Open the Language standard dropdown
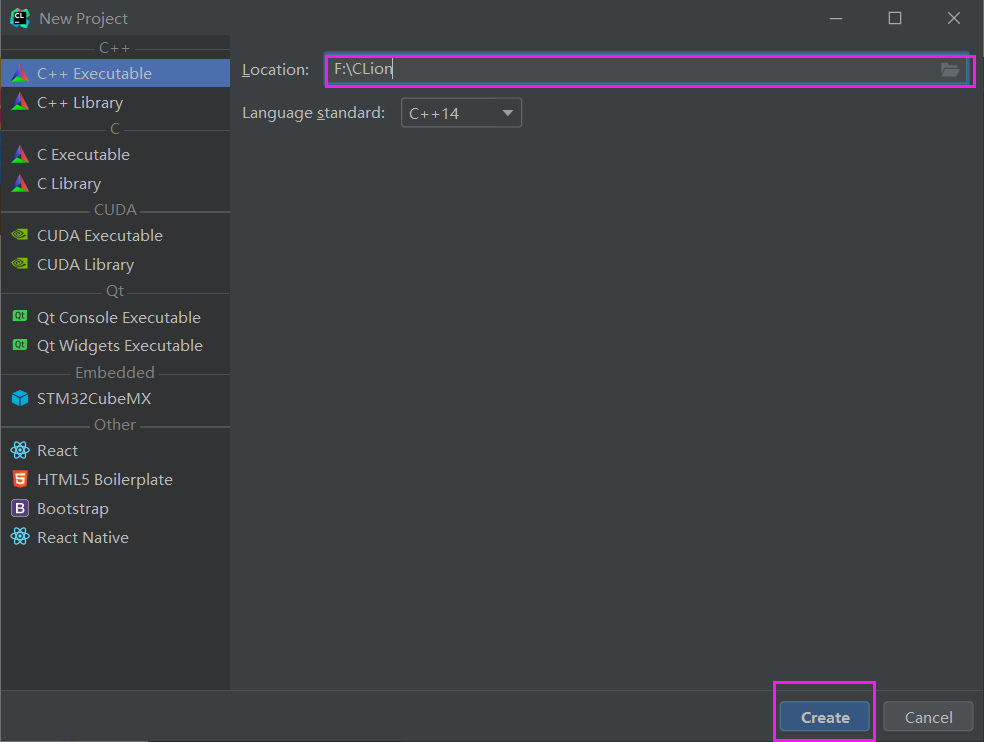984x742 pixels. pos(461,113)
